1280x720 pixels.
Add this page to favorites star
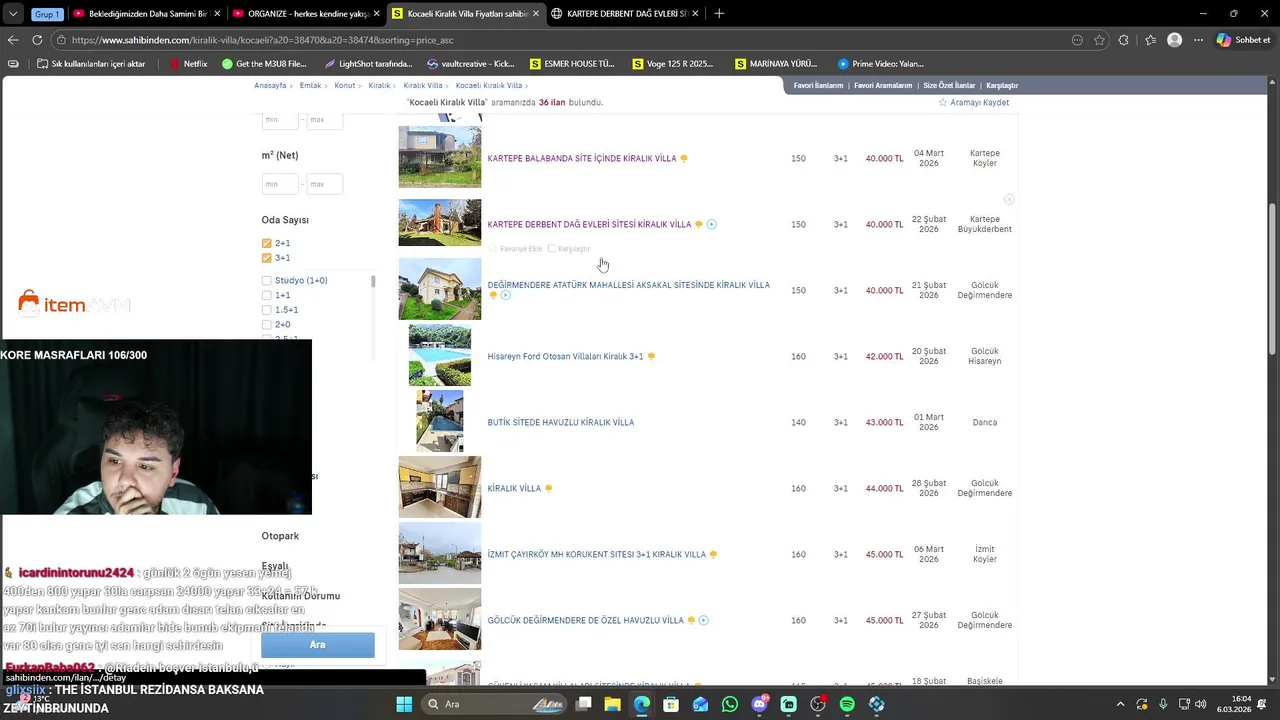tap(1100, 40)
